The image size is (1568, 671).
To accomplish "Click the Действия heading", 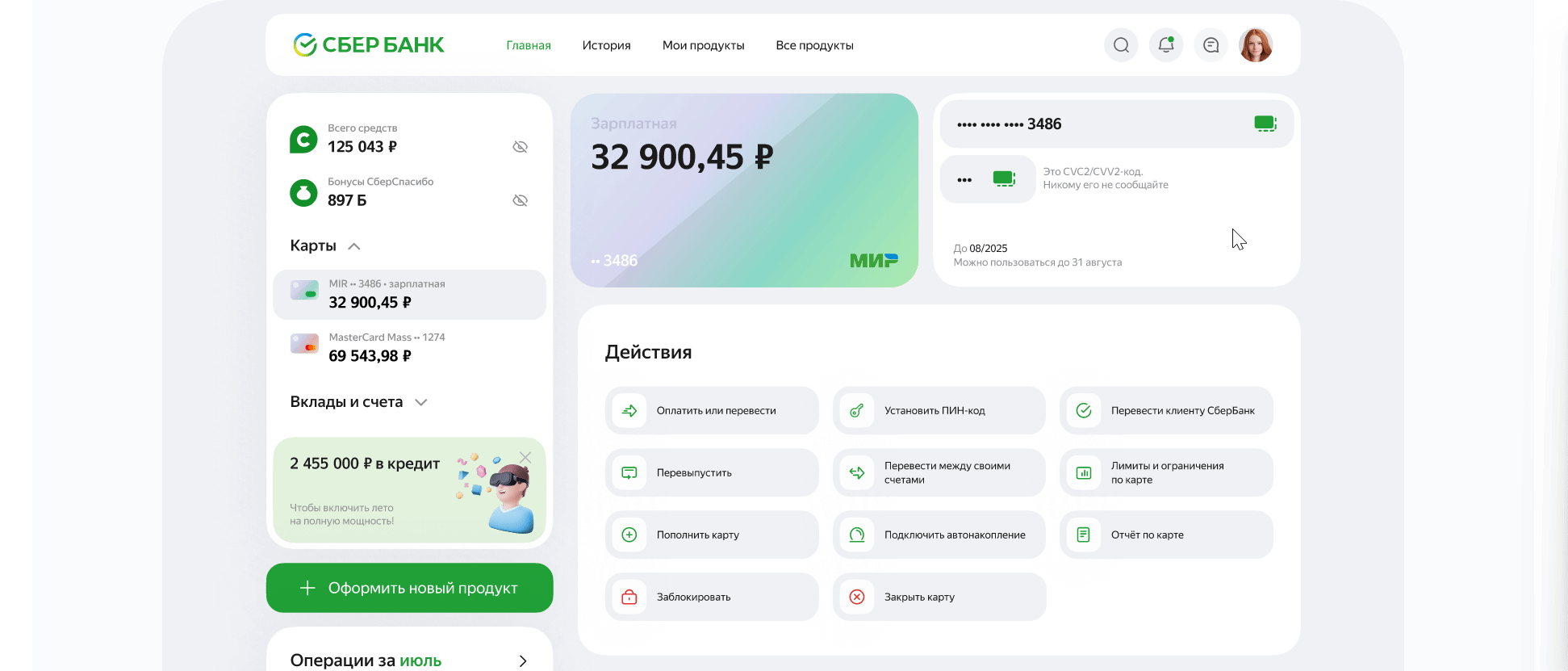I will (649, 352).
